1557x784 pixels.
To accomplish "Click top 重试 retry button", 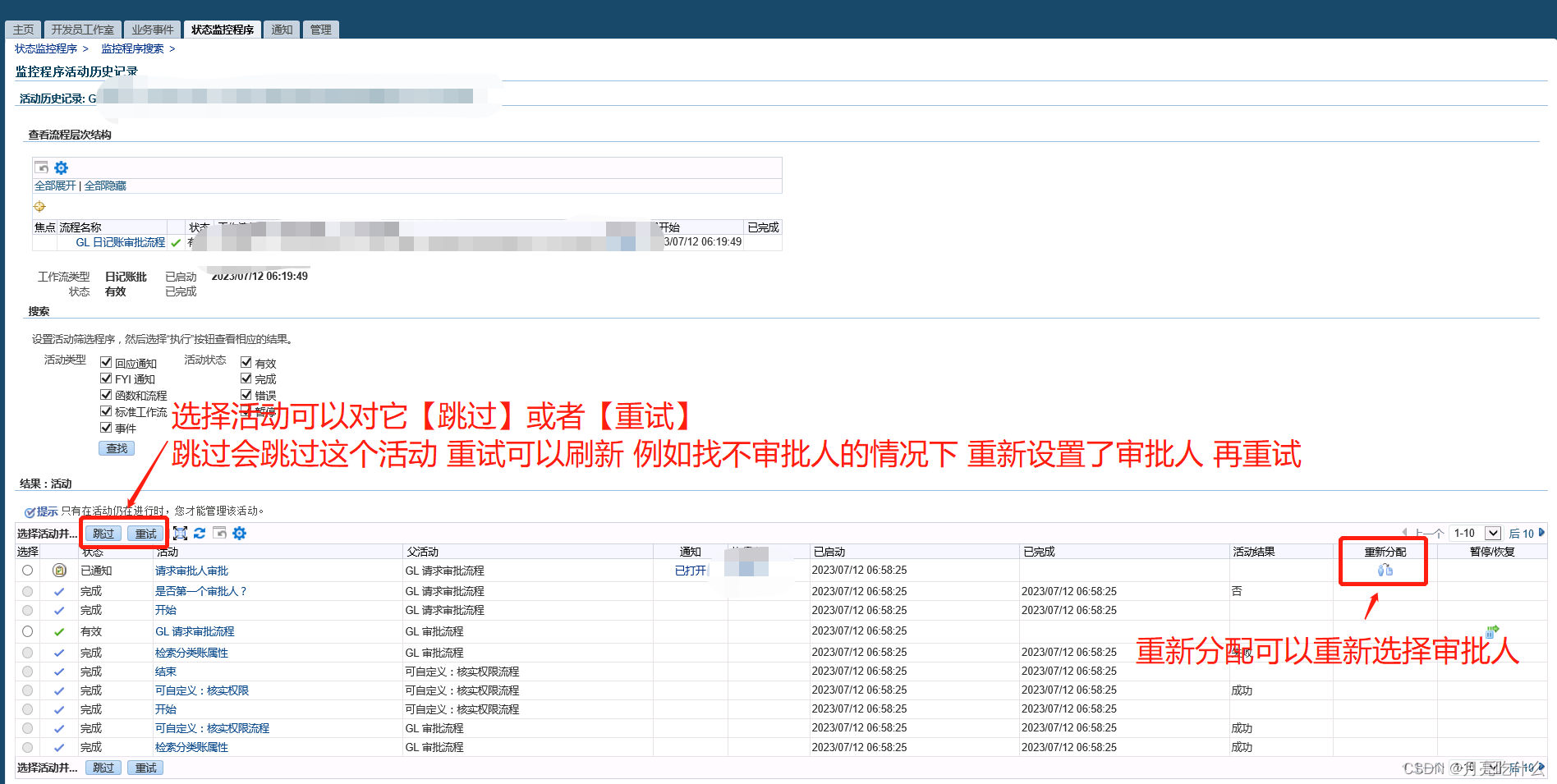I will 146,534.
